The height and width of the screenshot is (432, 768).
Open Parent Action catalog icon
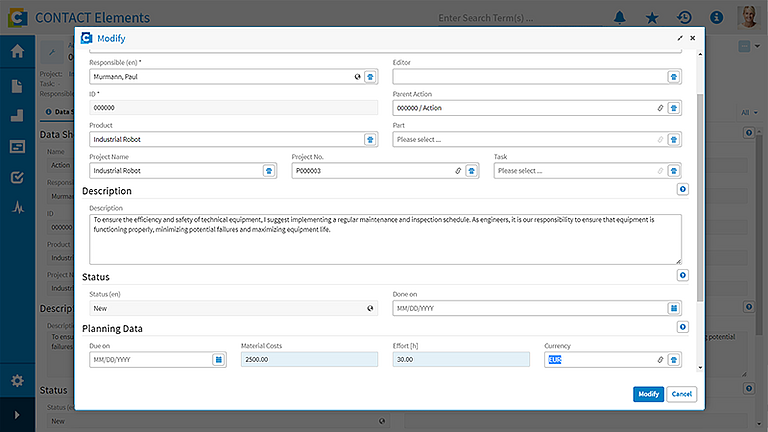674,108
